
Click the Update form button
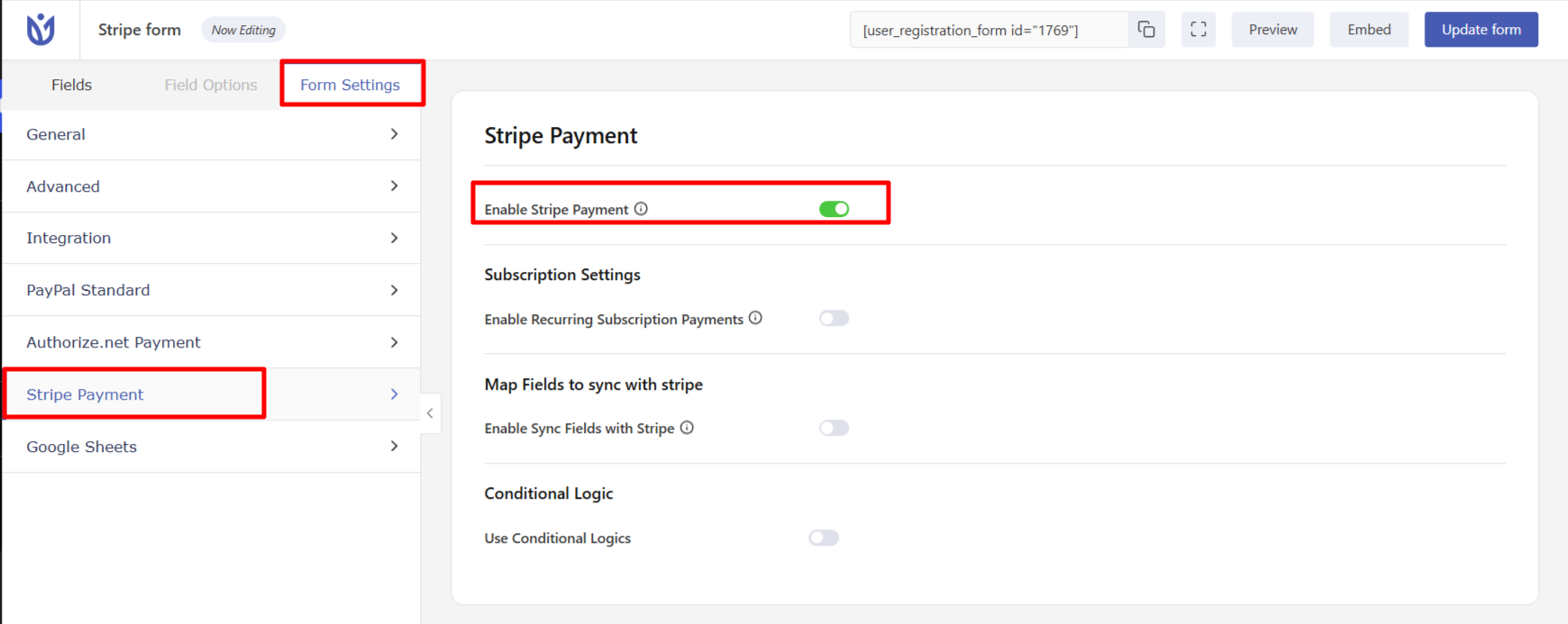pos(1481,30)
